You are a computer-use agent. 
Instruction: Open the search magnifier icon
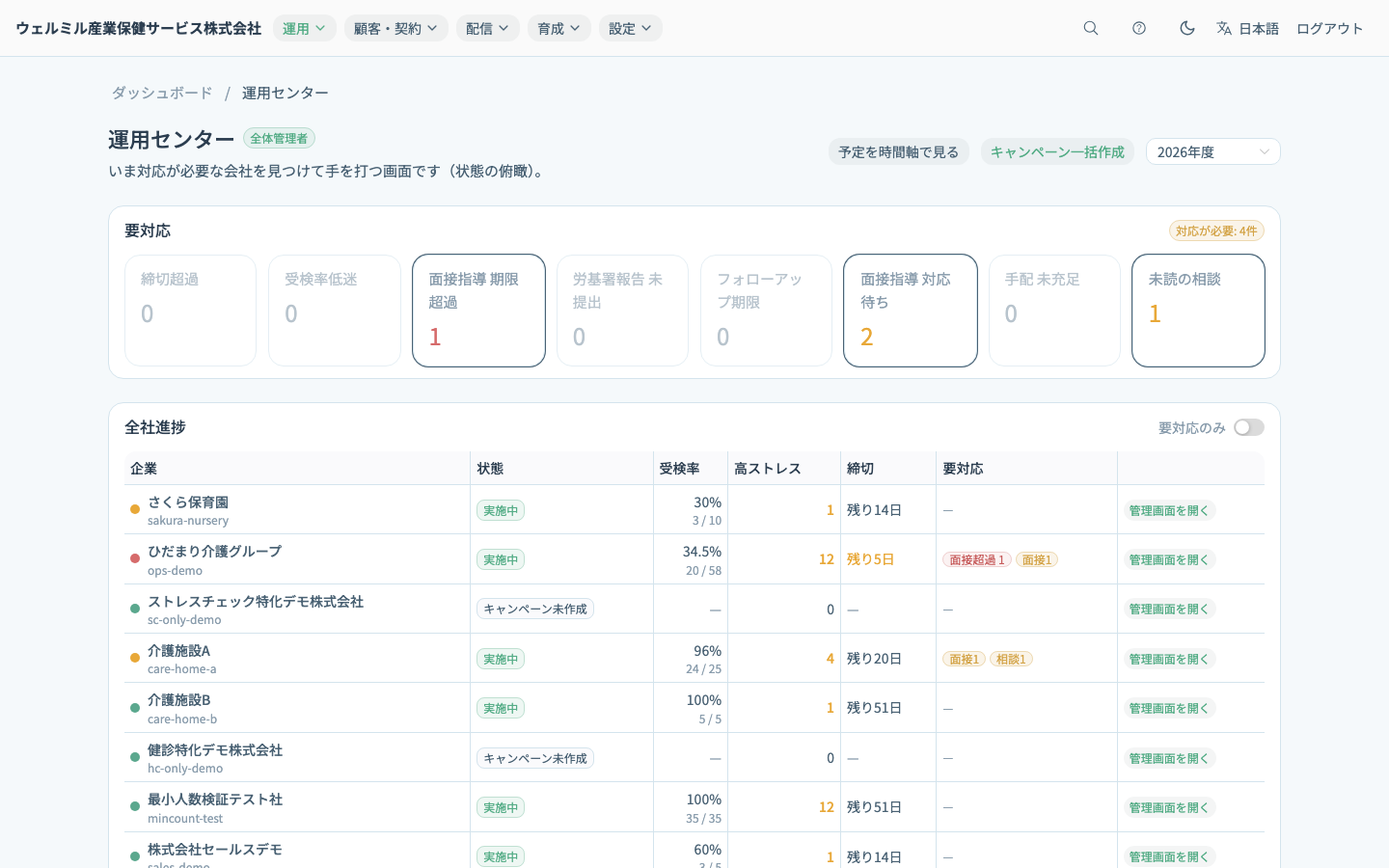click(x=1091, y=28)
